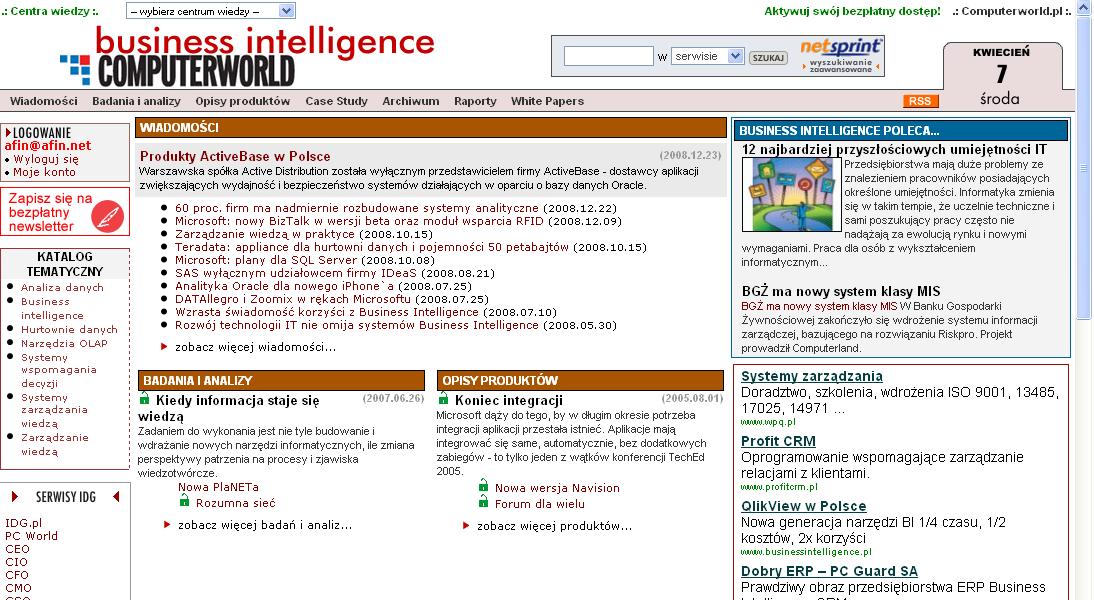
Task: Select Case Study in the navigation bar
Action: pos(336,101)
